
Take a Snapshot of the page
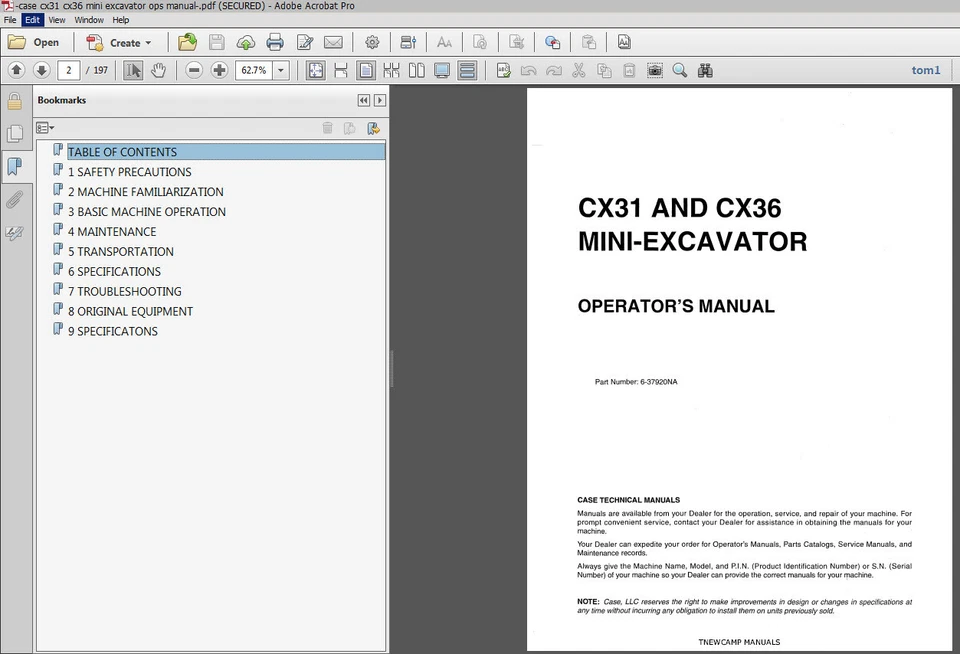(655, 70)
